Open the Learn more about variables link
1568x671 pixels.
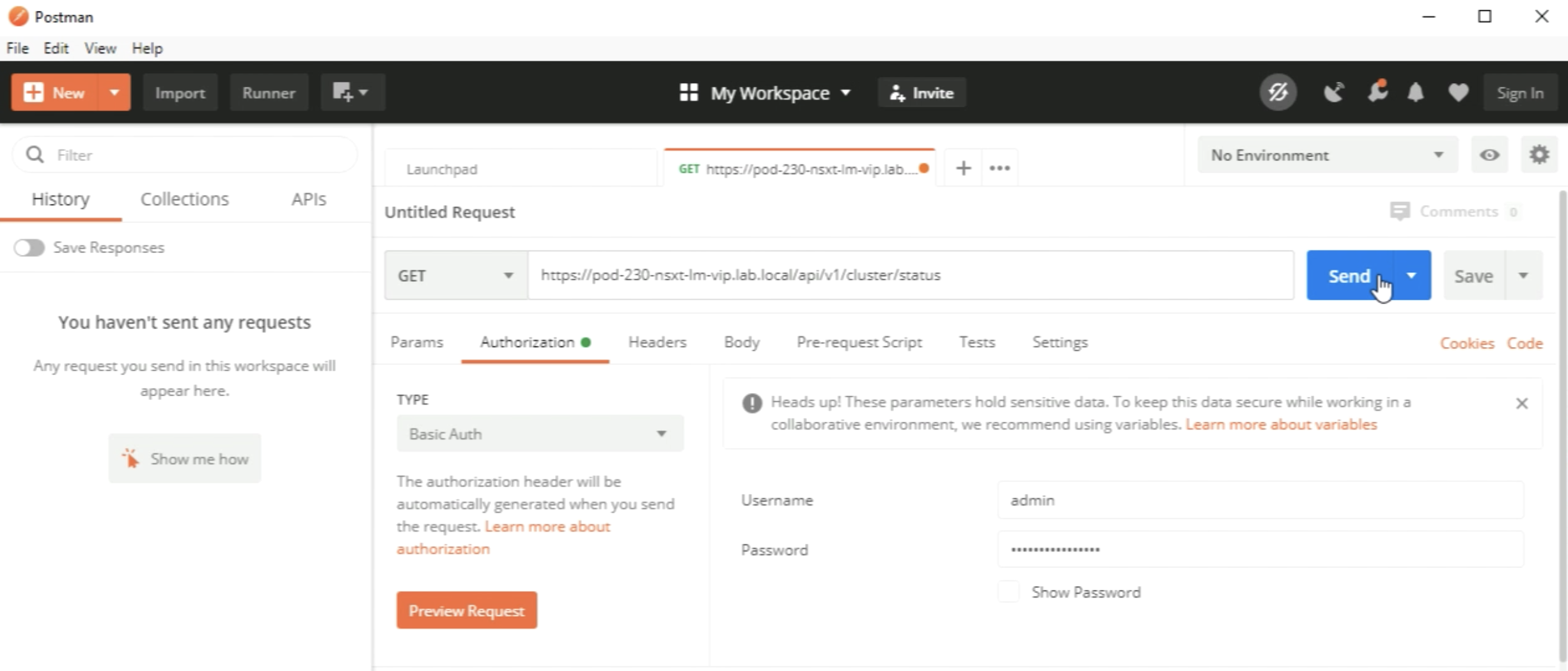pyautogui.click(x=1281, y=425)
